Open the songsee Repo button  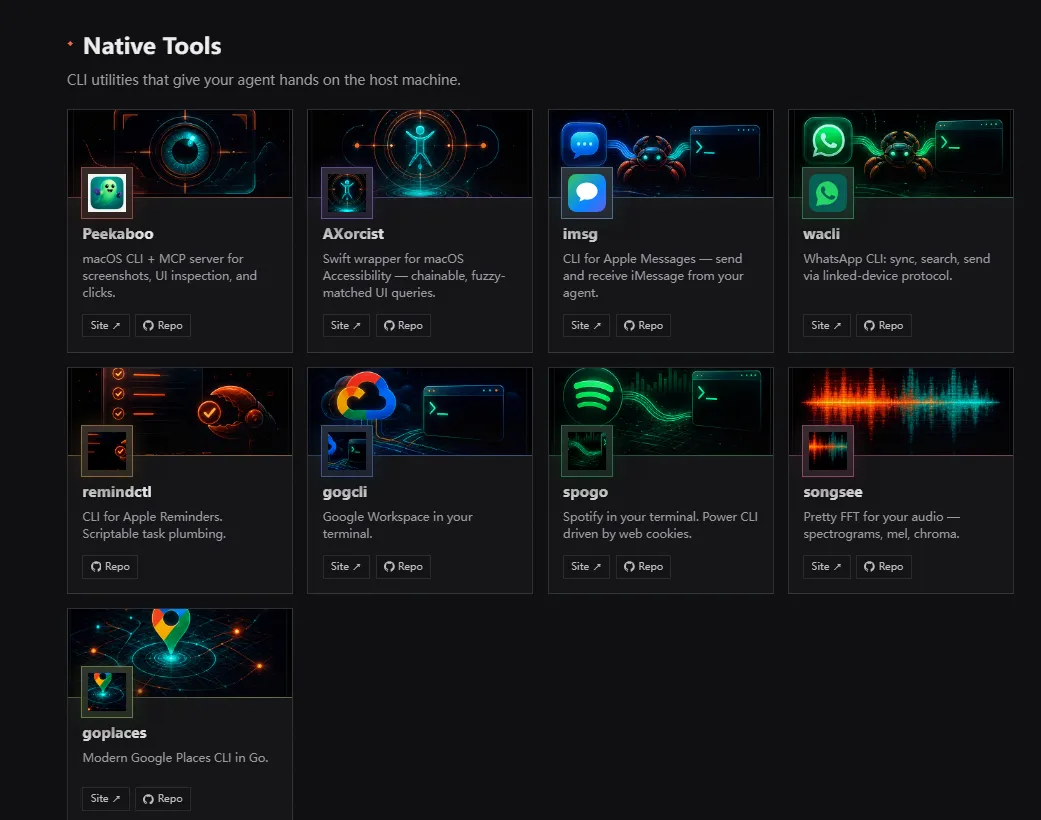884,566
